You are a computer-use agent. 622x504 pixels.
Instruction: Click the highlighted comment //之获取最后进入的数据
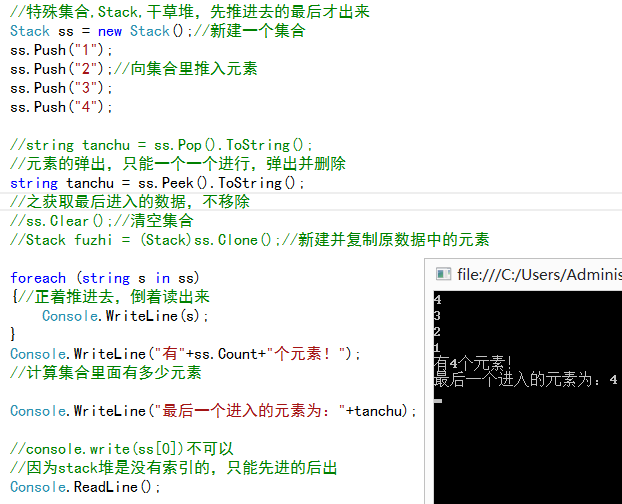point(130,201)
